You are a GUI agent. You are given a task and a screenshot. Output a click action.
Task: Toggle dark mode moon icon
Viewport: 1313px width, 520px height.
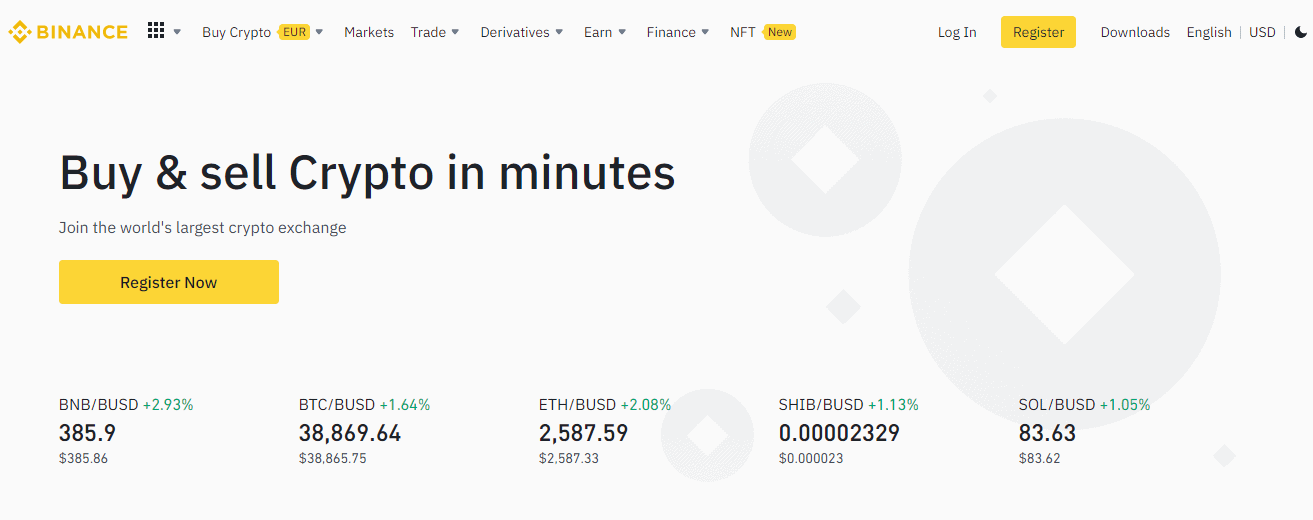[1301, 32]
